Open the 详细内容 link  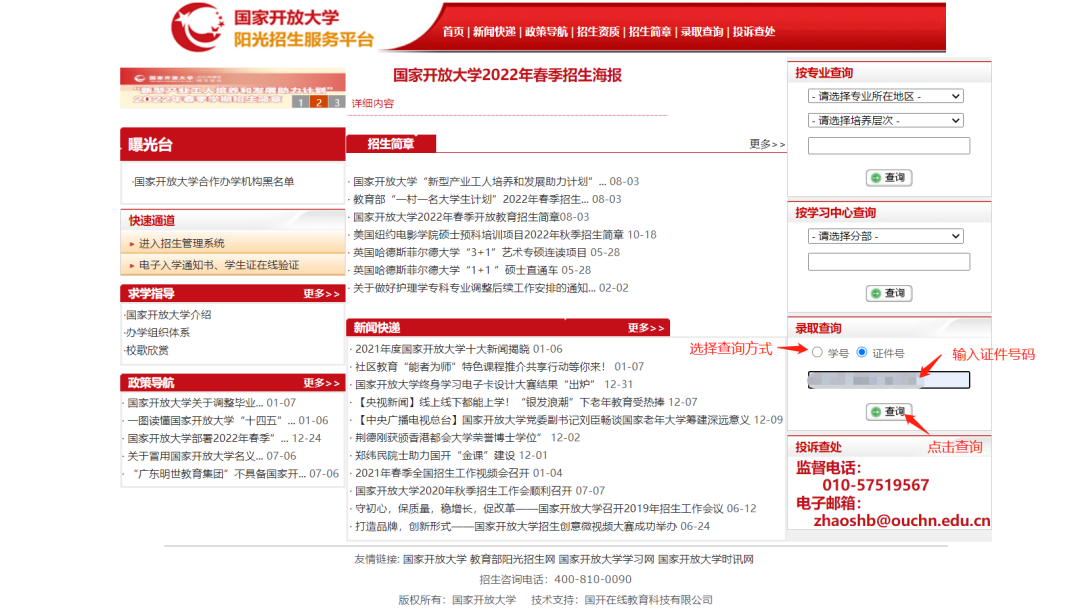tap(373, 103)
